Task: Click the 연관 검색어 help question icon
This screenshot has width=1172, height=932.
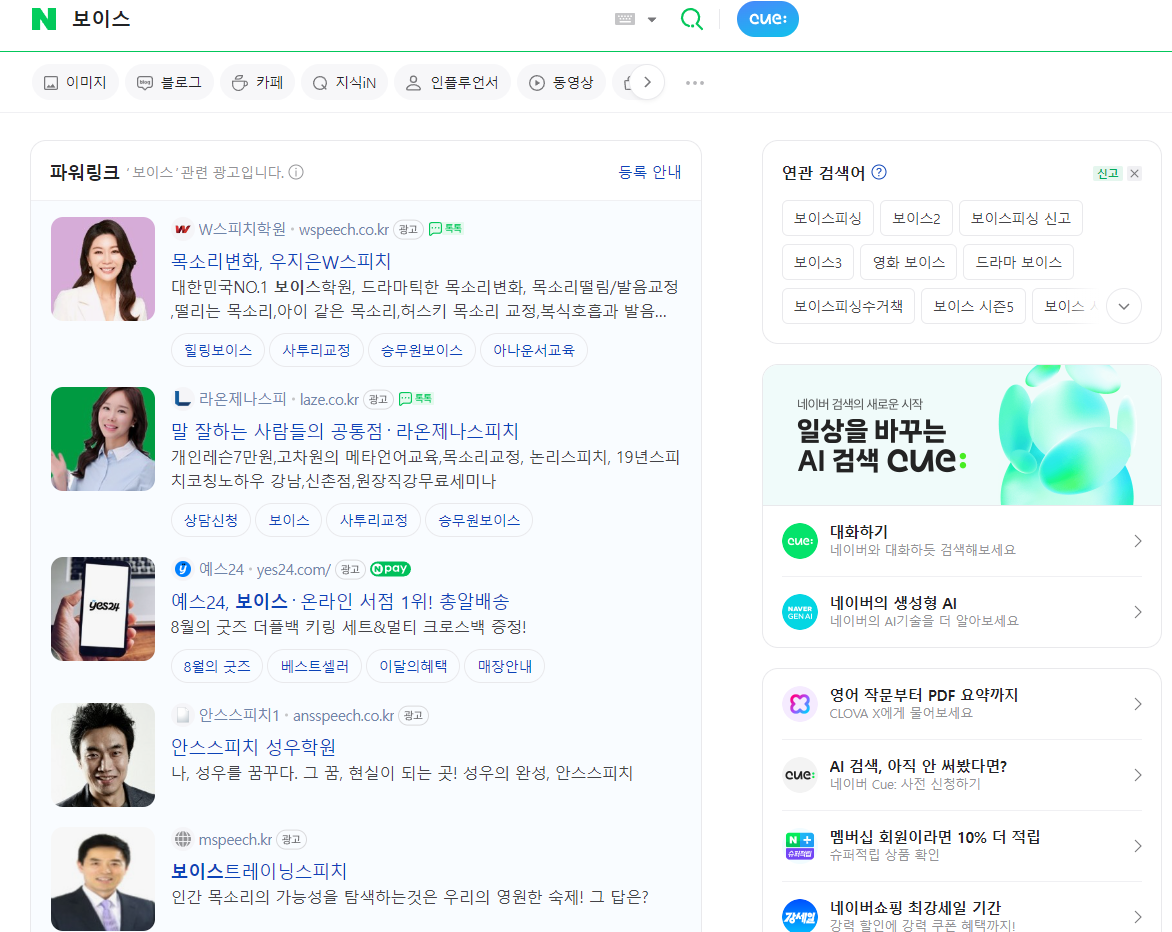Action: tap(879, 172)
